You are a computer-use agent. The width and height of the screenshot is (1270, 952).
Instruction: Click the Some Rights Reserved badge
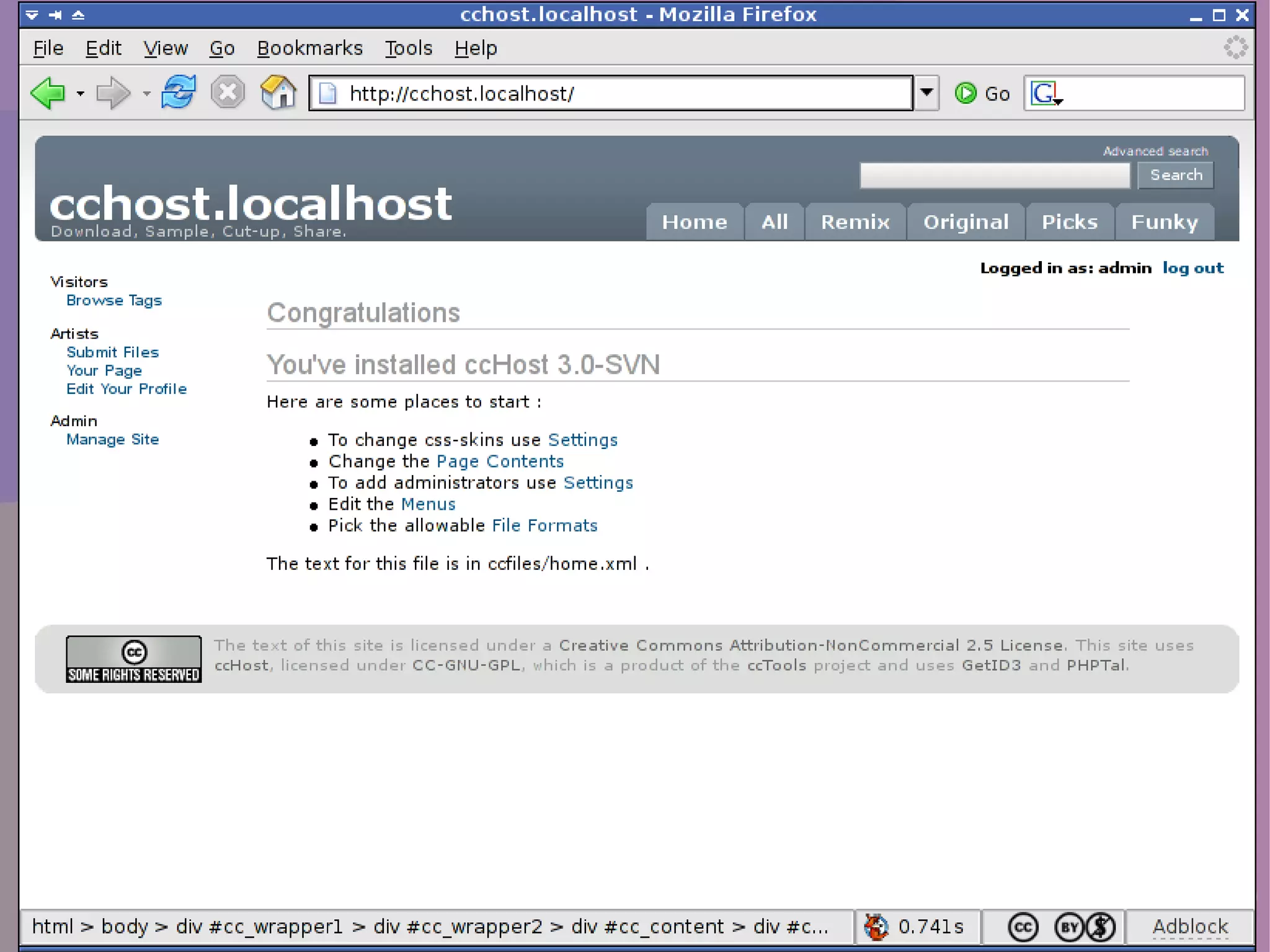tap(133, 659)
